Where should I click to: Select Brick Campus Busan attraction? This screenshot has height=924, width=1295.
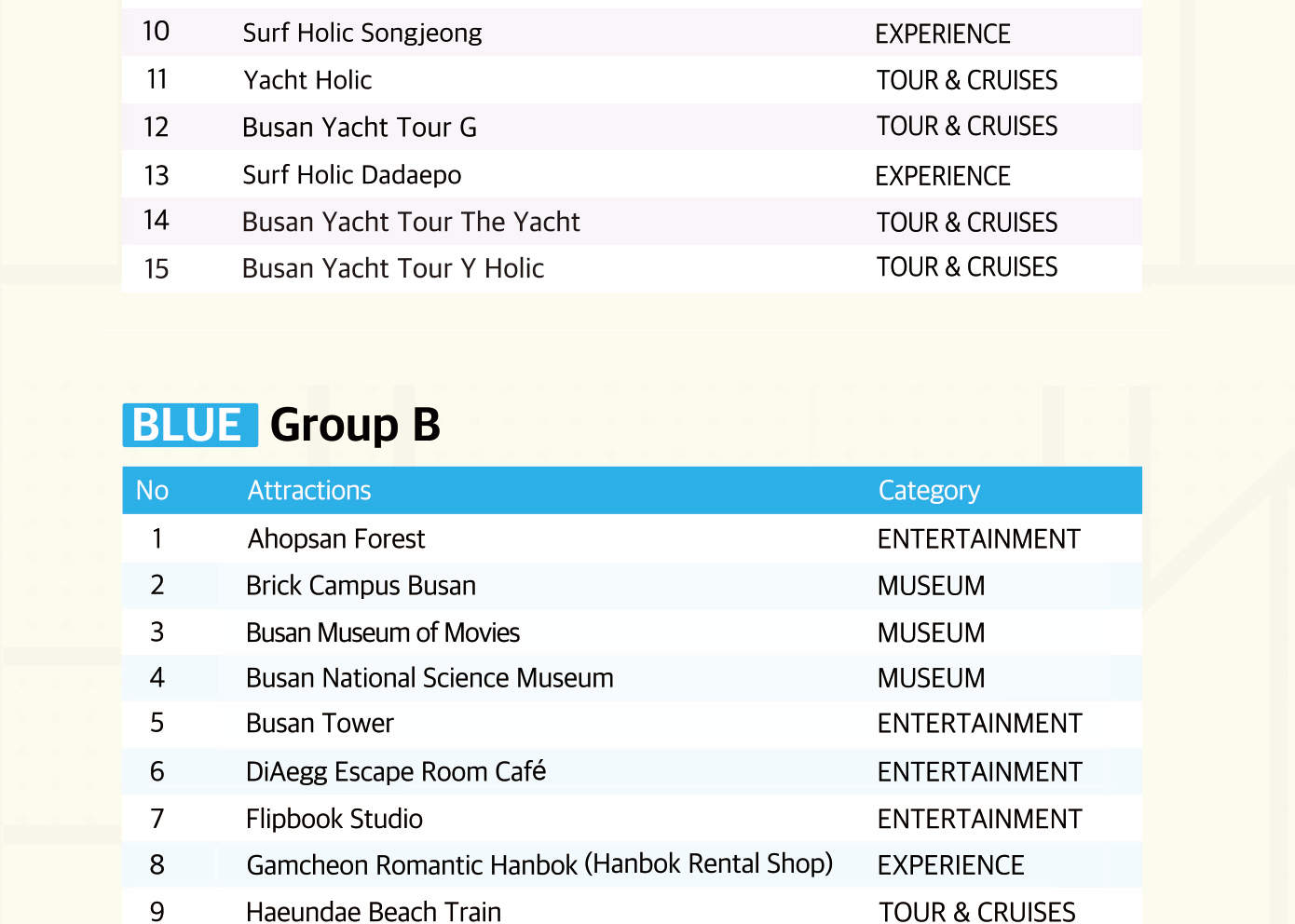pos(361,586)
